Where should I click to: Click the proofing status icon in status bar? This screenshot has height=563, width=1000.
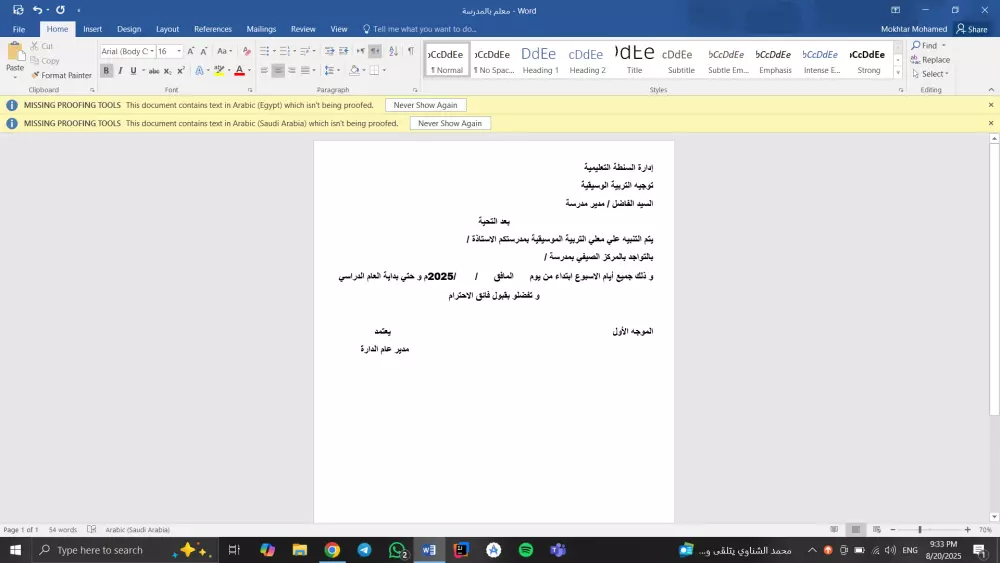click(92, 529)
